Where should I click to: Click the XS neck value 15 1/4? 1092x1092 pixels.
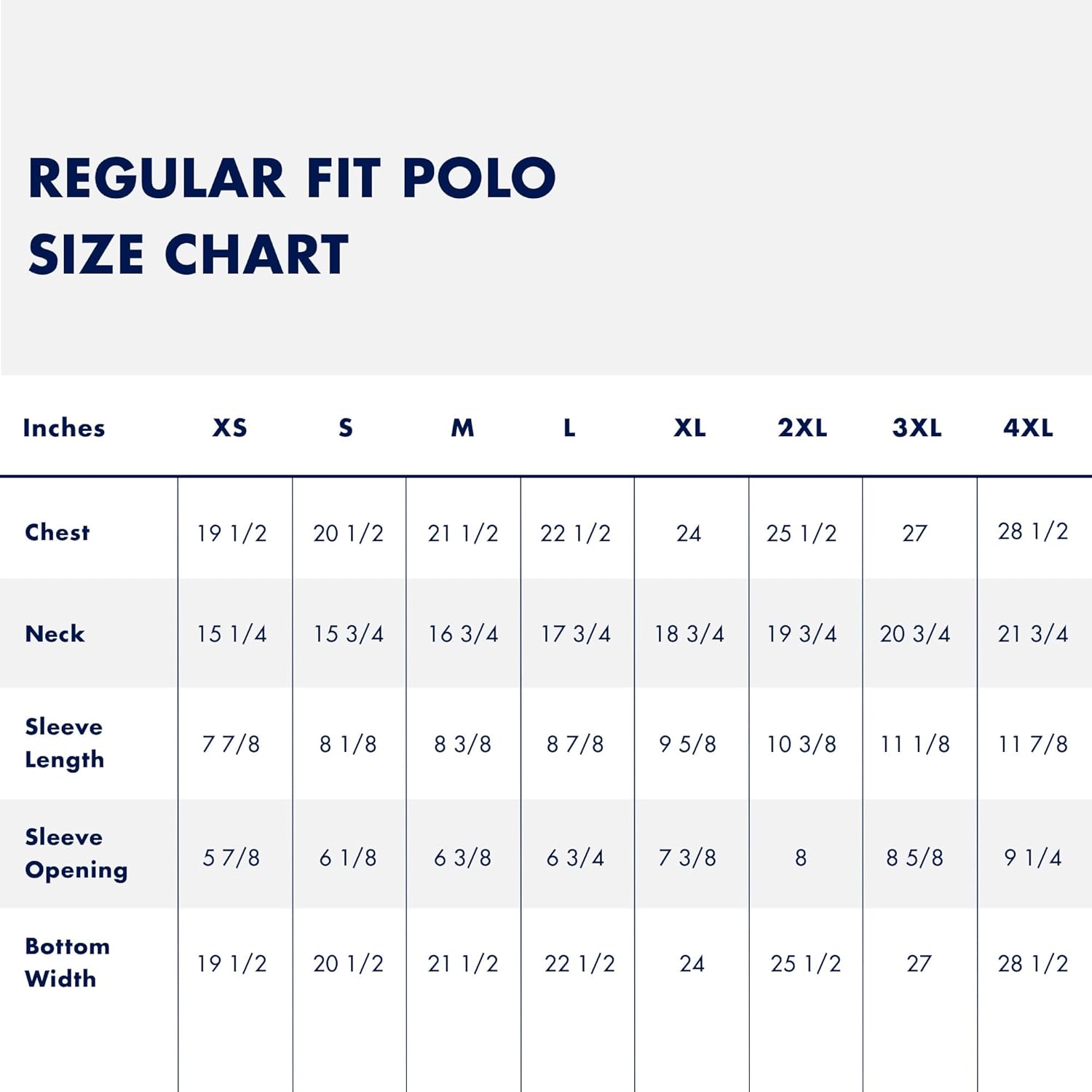(232, 634)
